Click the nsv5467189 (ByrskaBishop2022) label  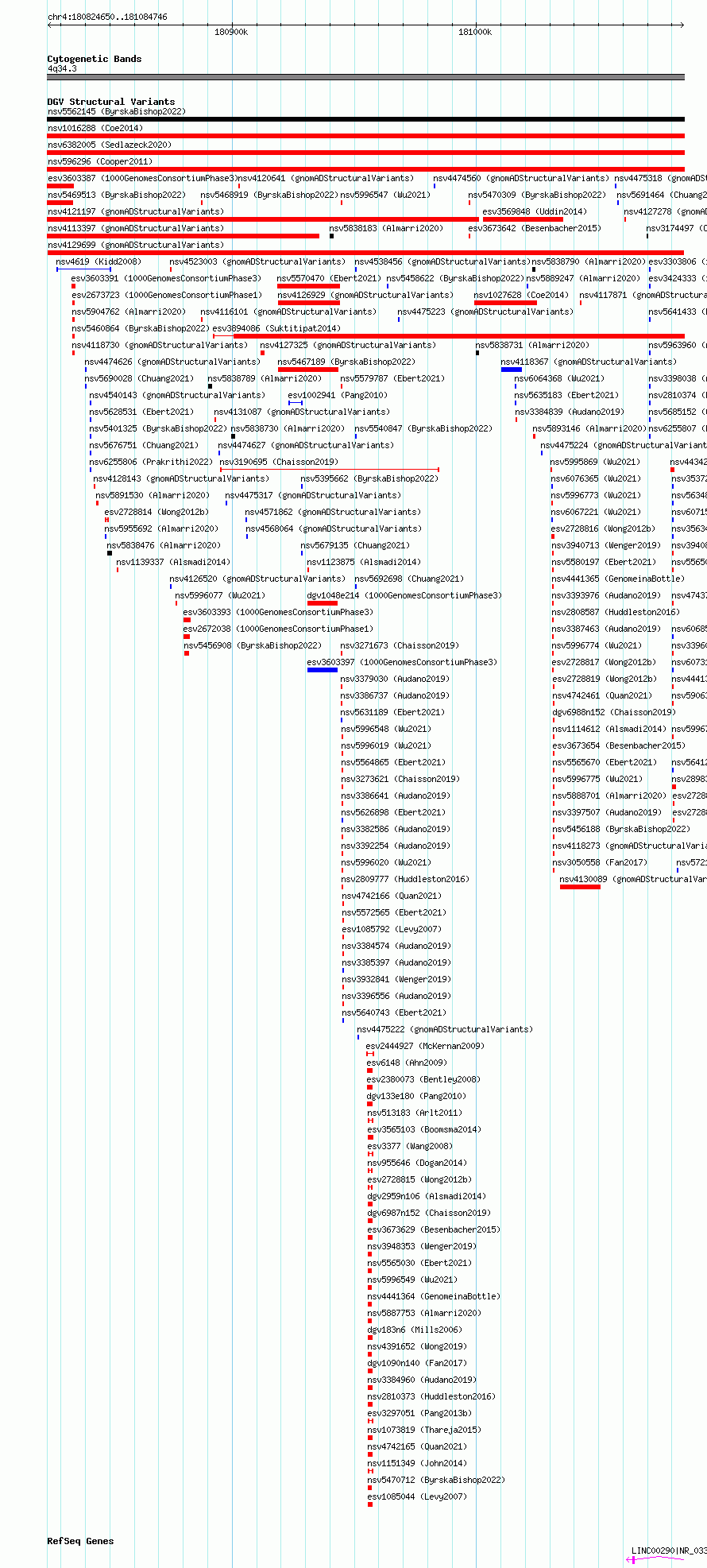pyautogui.click(x=346, y=362)
